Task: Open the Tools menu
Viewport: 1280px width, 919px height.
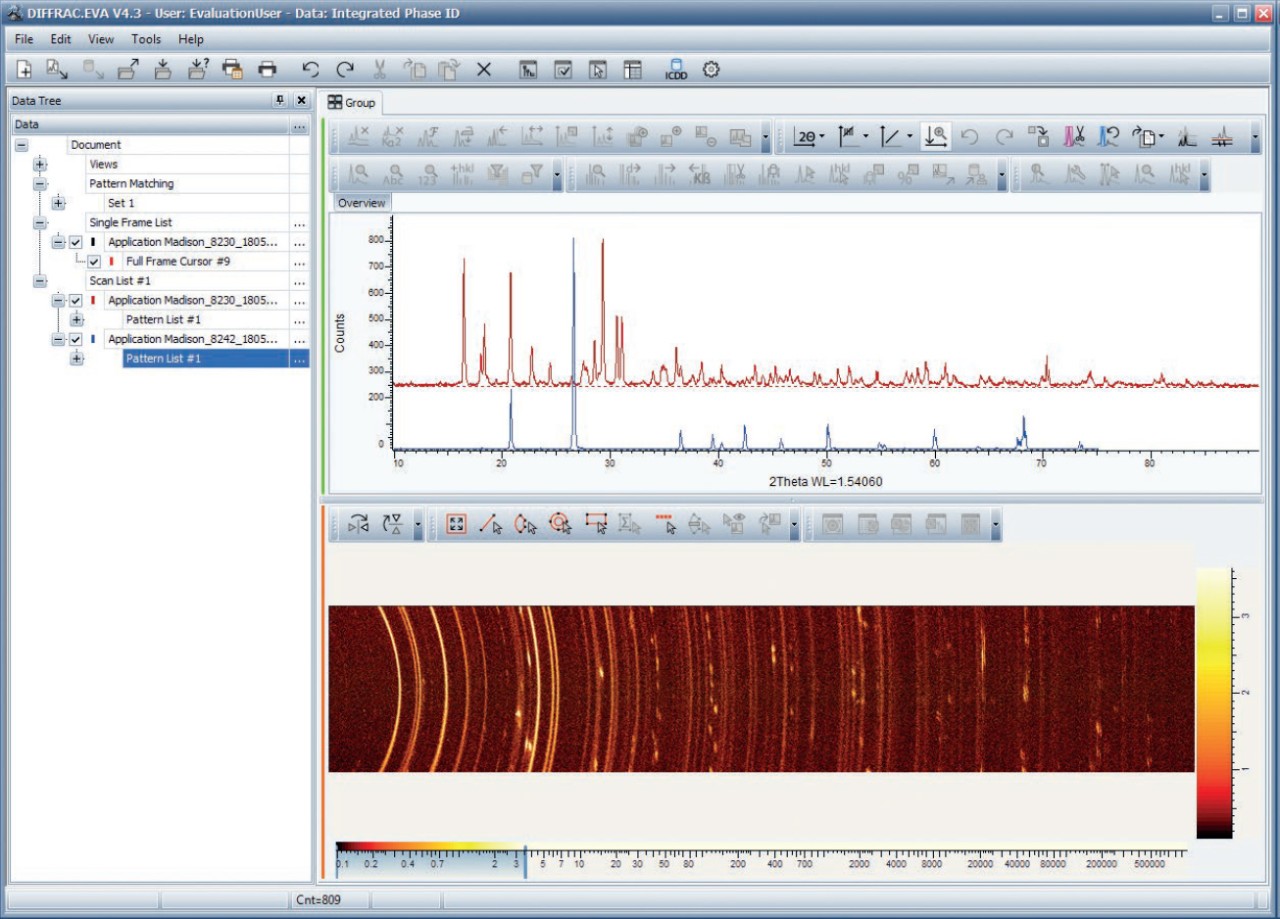Action: [145, 39]
